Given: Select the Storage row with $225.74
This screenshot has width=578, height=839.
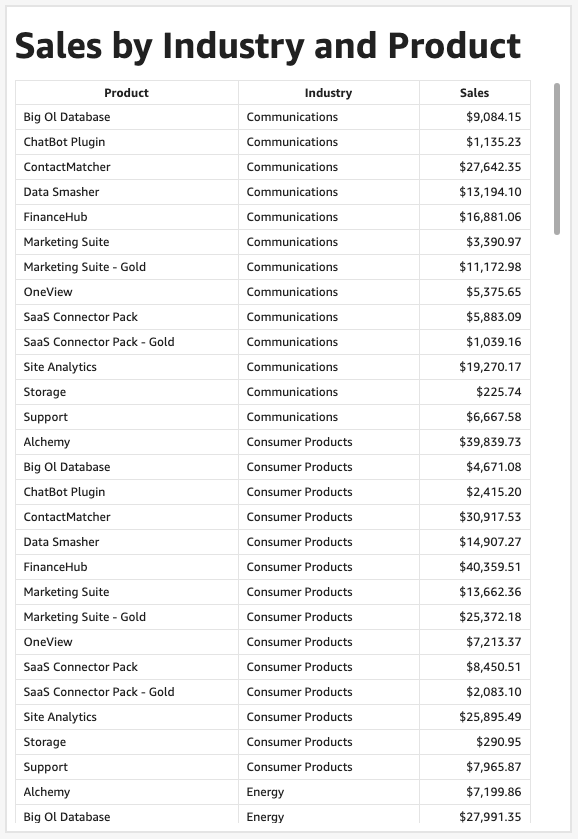Looking at the screenshot, I should coord(273,392).
